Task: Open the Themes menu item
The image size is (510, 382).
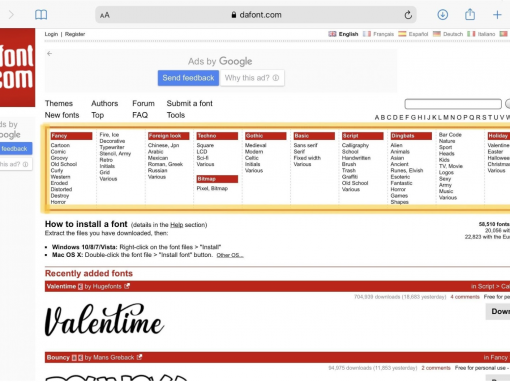Action: tap(59, 103)
